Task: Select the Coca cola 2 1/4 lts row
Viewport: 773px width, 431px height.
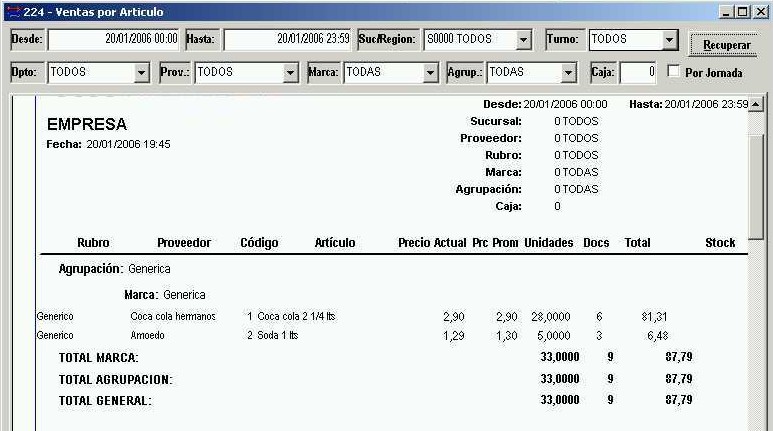Action: tap(296, 316)
